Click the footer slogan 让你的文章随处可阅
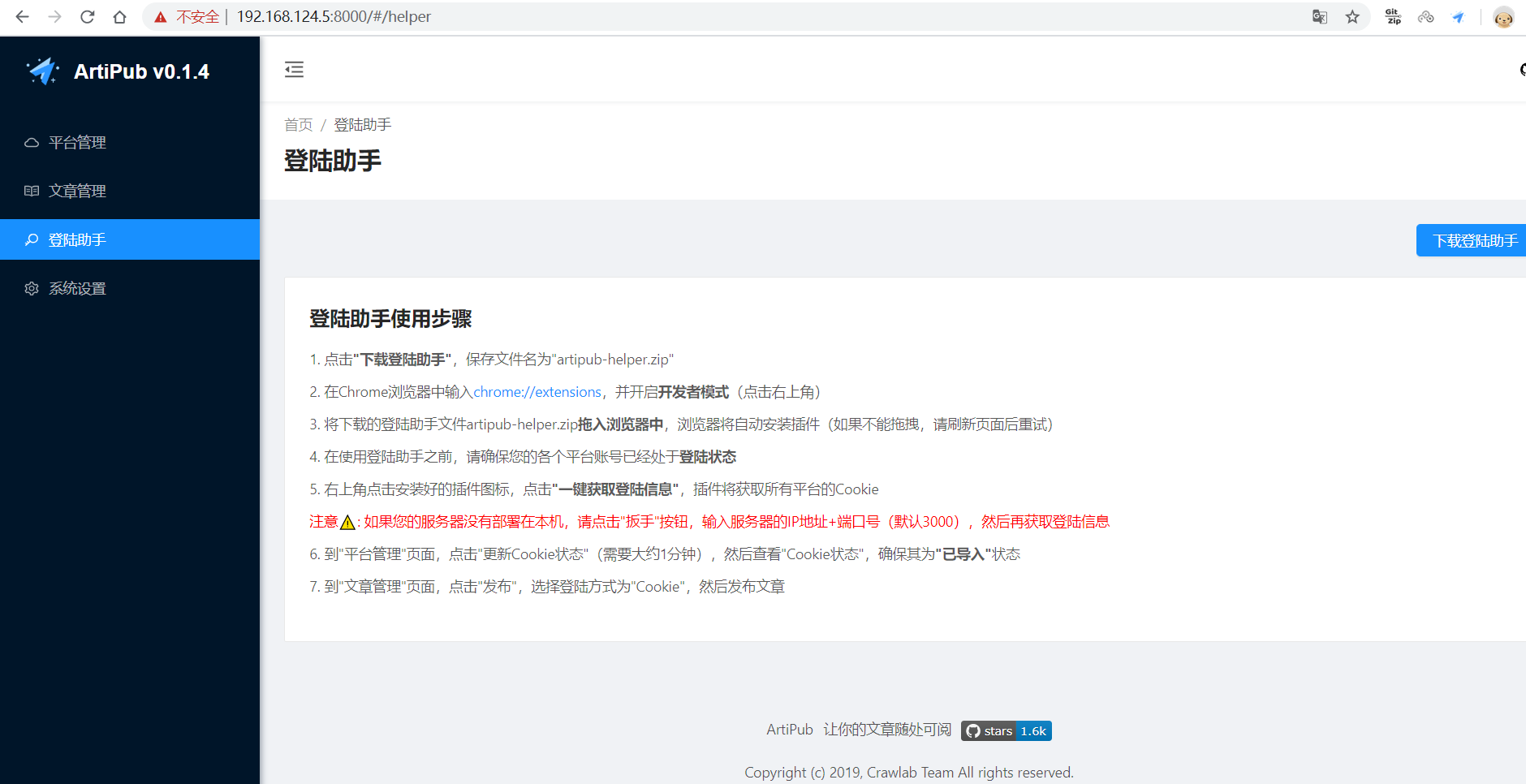 [887, 730]
